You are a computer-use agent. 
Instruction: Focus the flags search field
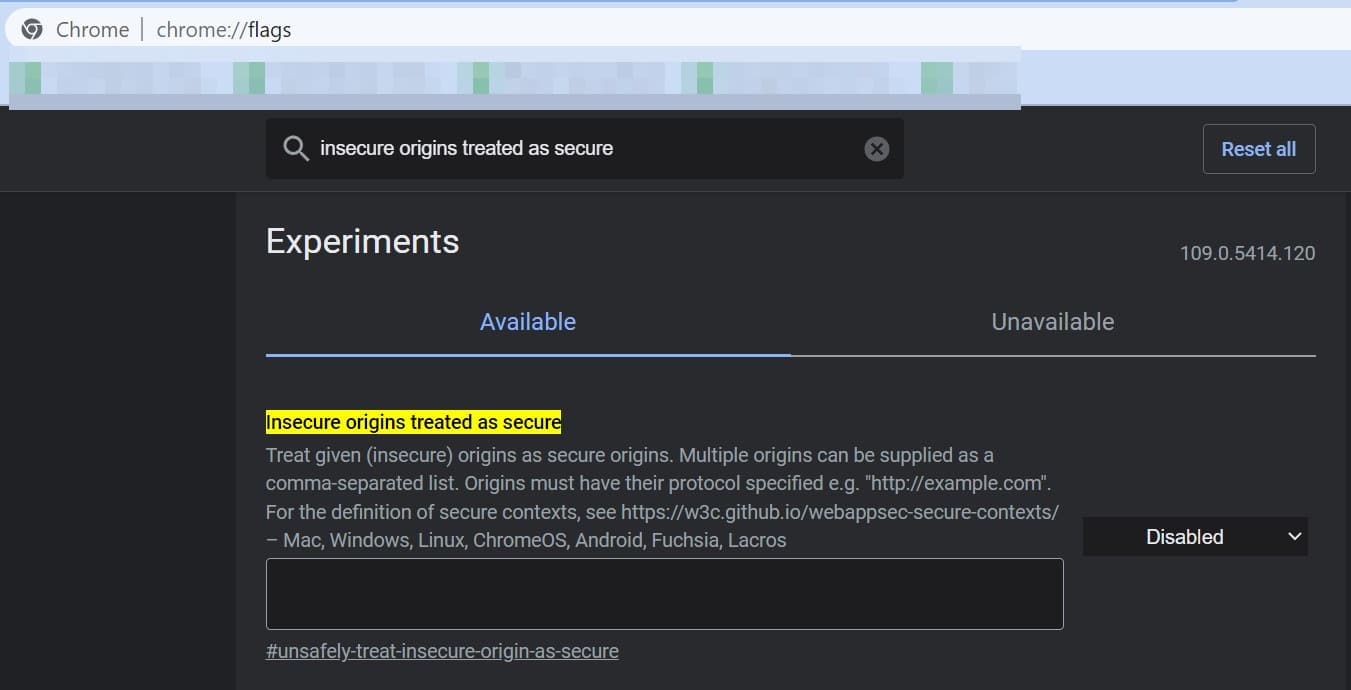[585, 149]
